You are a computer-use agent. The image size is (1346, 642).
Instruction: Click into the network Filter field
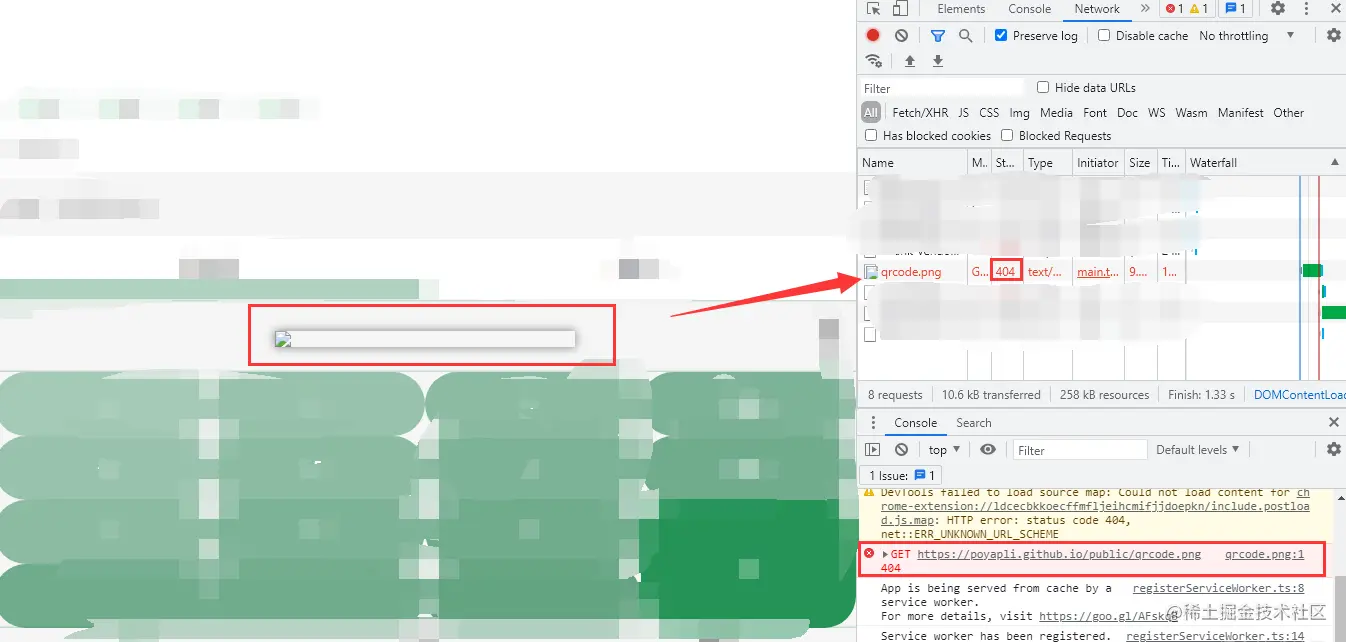tap(944, 88)
